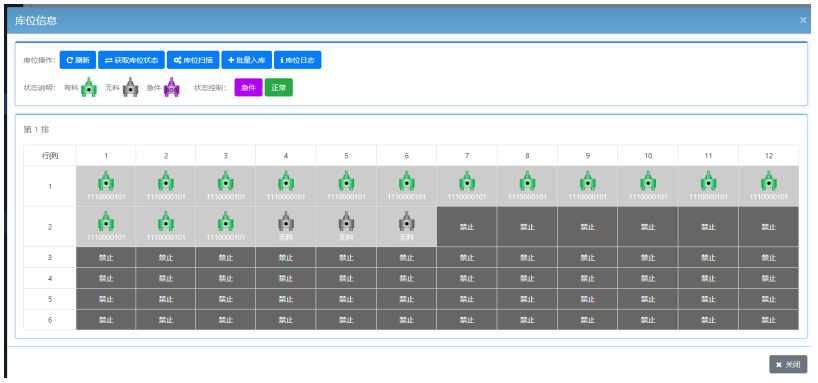The width and height of the screenshot is (818, 383).
Task: Select green slot icon row 1 column 6
Action: 406,181
